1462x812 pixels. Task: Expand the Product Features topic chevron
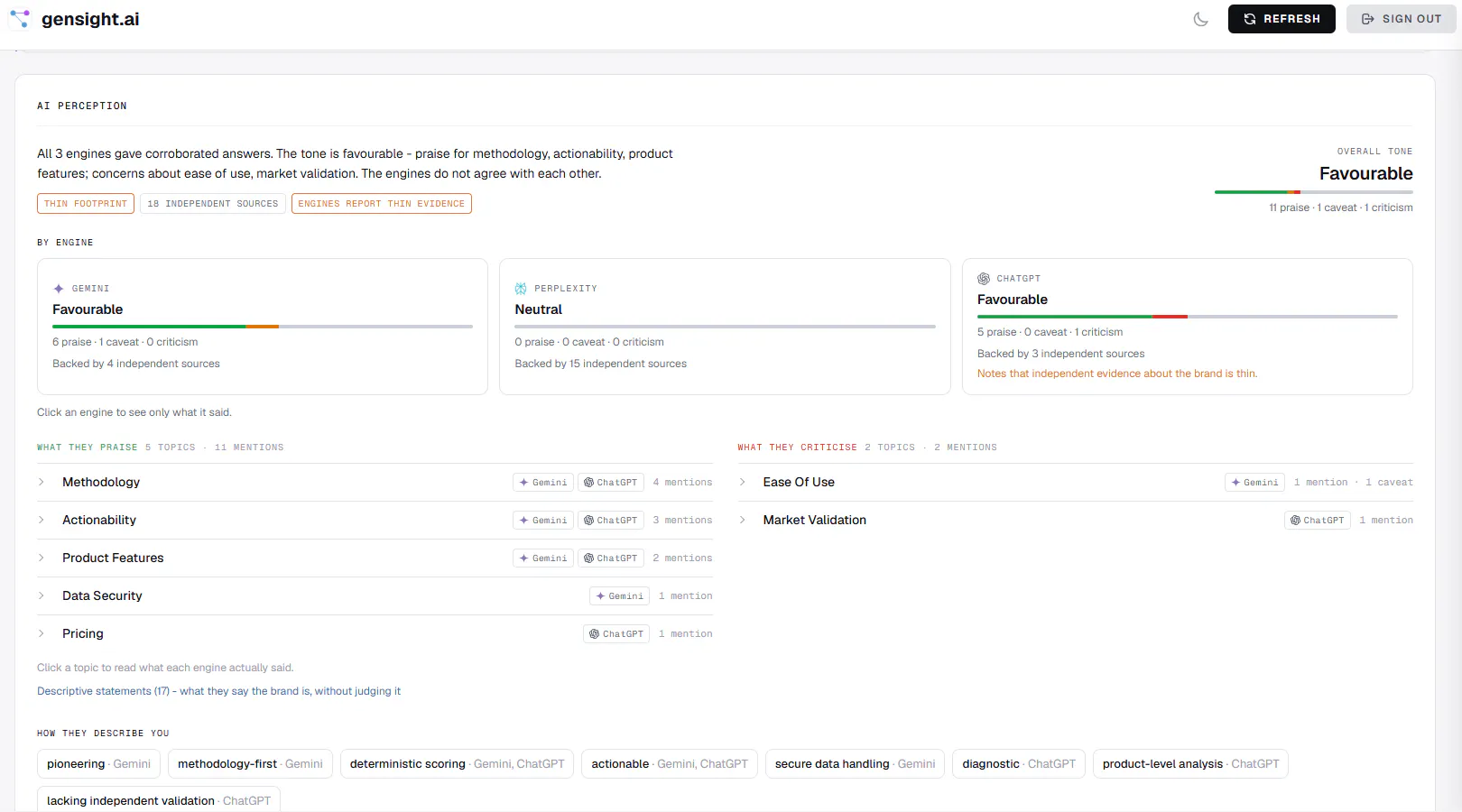42,558
